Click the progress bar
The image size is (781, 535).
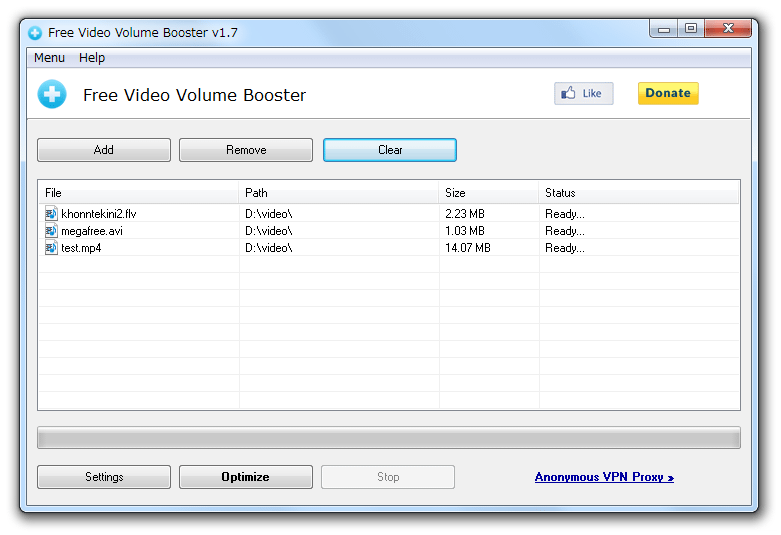tap(389, 437)
